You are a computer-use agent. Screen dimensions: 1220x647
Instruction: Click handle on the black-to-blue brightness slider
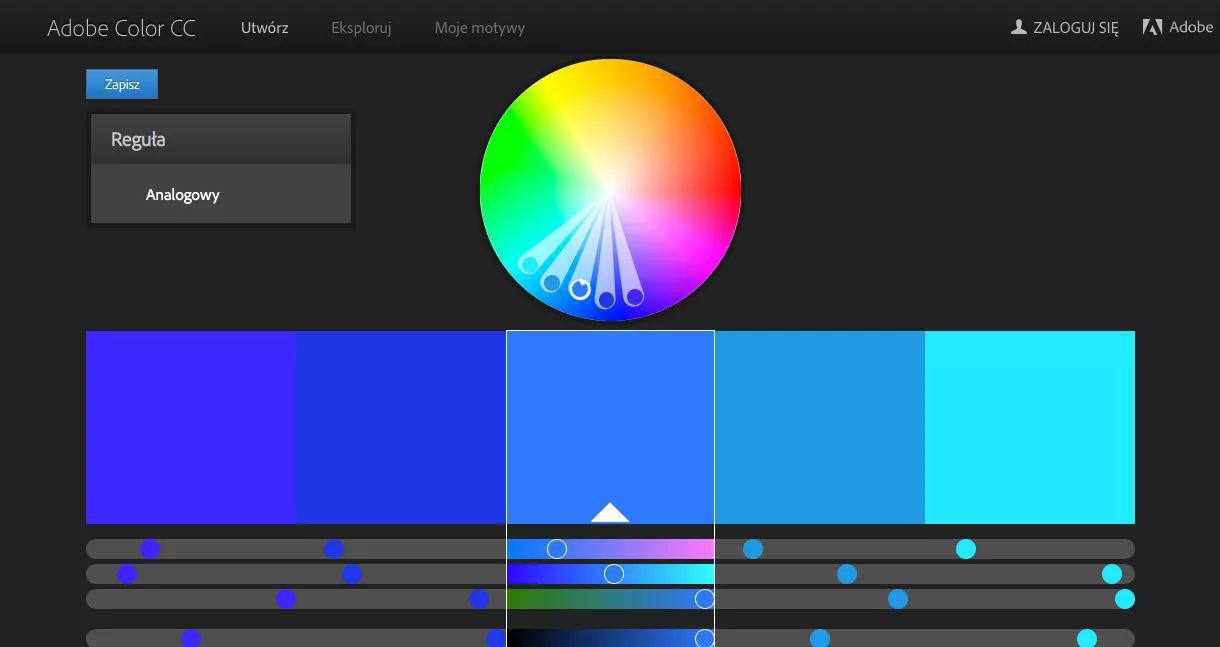pyautogui.click(x=704, y=638)
